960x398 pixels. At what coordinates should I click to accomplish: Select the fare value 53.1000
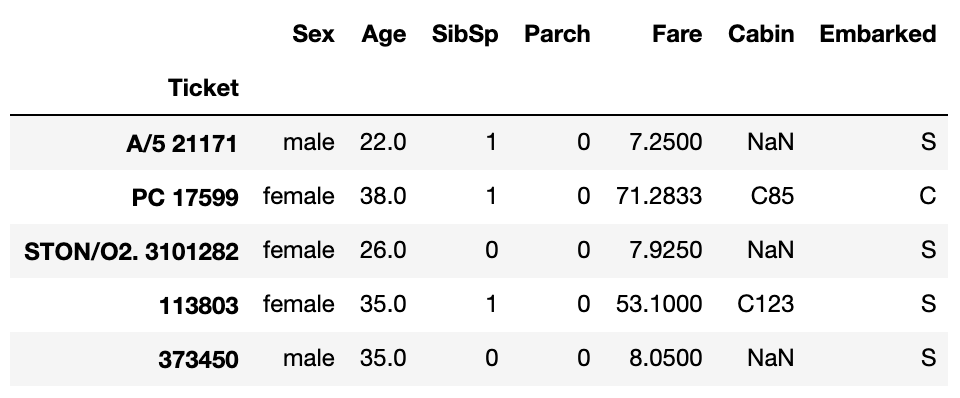(x=659, y=304)
